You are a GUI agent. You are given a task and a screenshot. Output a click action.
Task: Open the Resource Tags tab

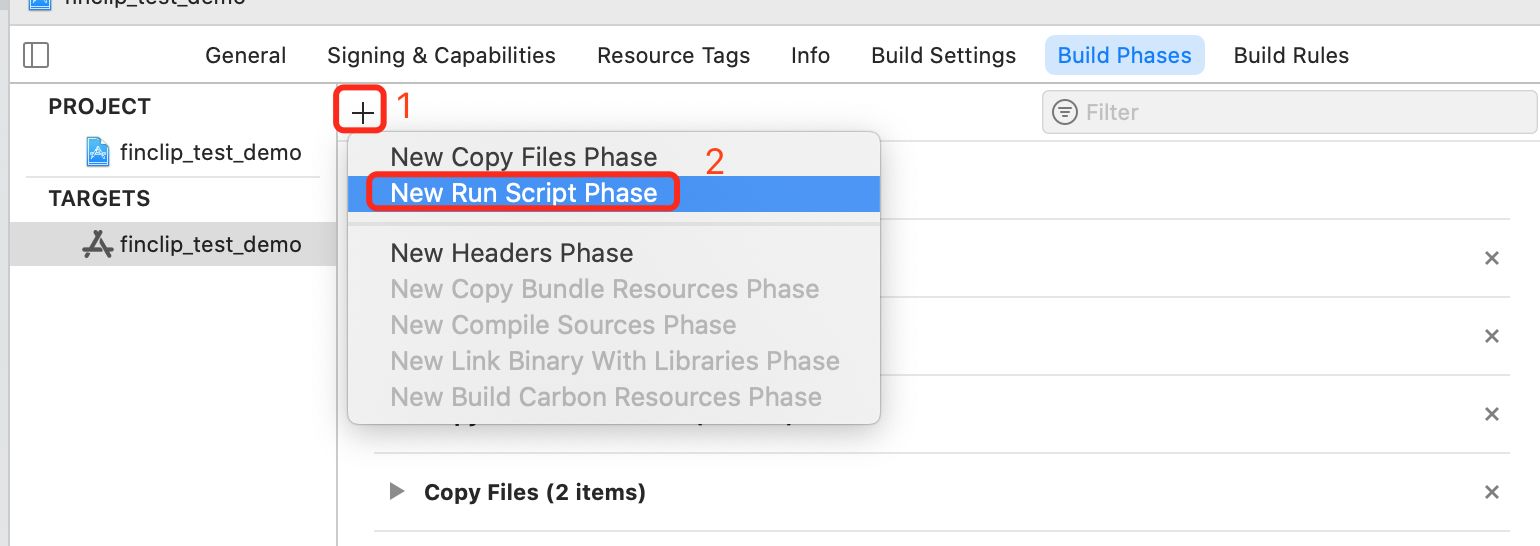click(x=673, y=56)
